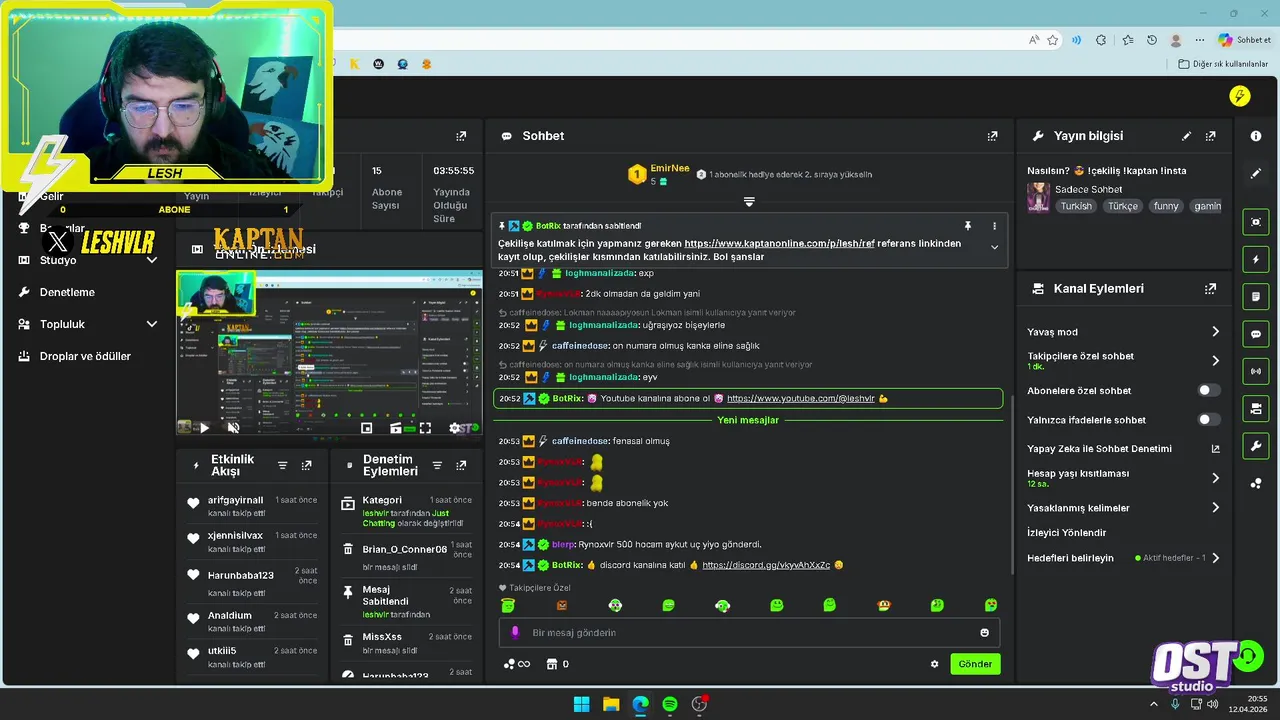Open Copilot Sohbet et button in browser

(1245, 40)
